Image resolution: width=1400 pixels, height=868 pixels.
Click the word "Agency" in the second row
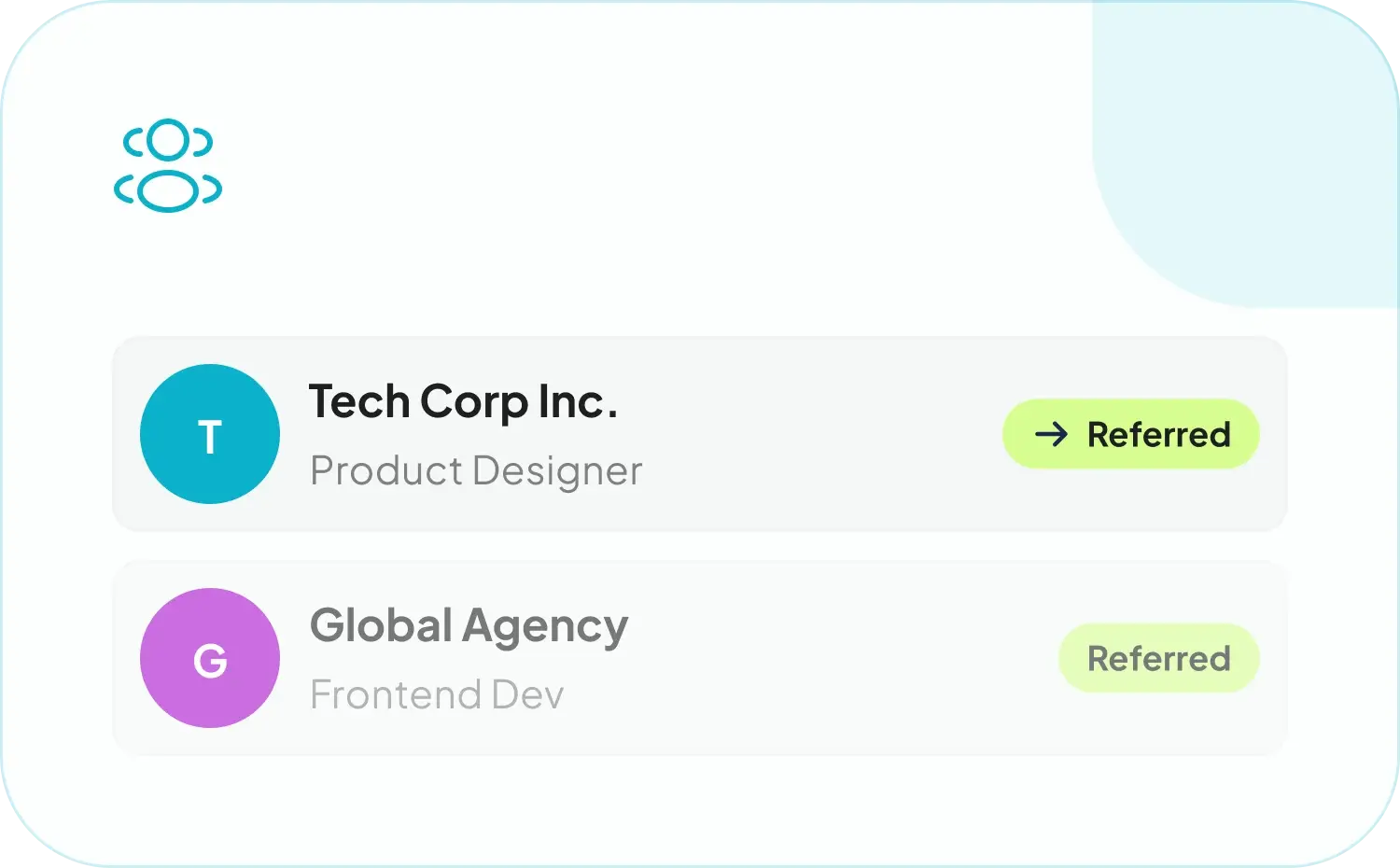pyautogui.click(x=546, y=627)
